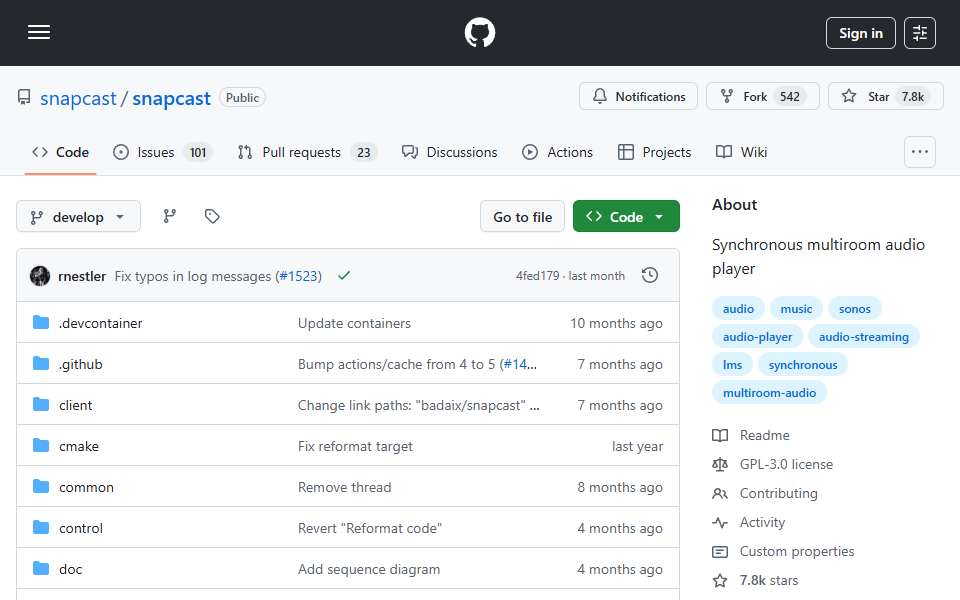Screen dimensions: 960x600
Task: Open the cmake folder
Action: point(78,446)
